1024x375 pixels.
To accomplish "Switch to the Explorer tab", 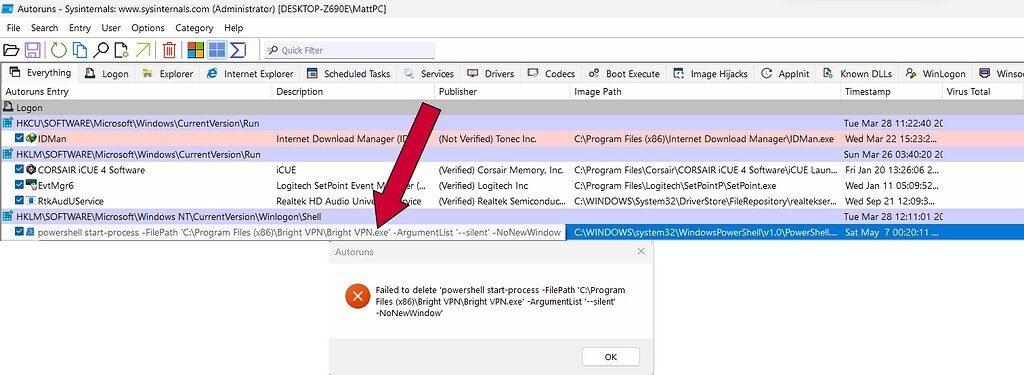I will tap(168, 74).
